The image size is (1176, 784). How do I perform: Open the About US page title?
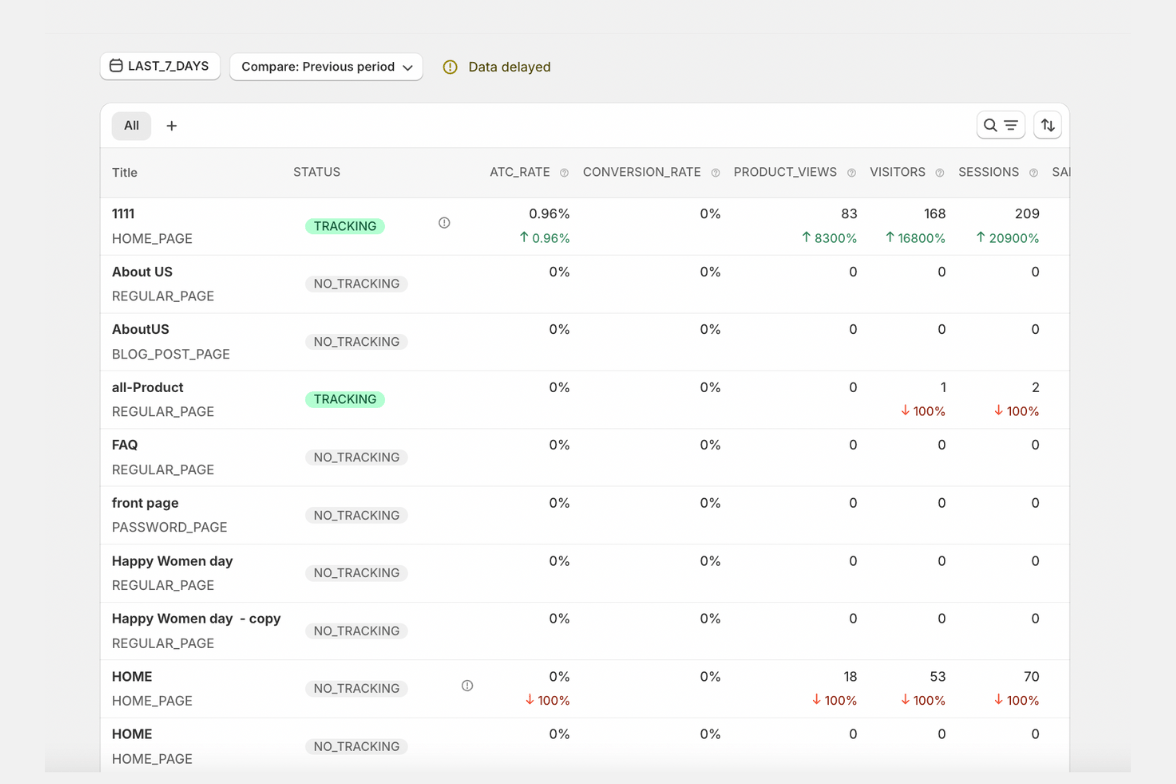coord(142,272)
